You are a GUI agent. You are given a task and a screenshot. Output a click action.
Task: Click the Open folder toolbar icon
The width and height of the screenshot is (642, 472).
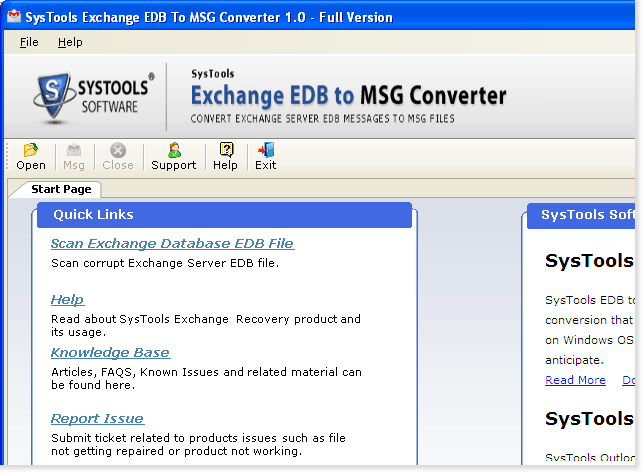click(x=31, y=150)
